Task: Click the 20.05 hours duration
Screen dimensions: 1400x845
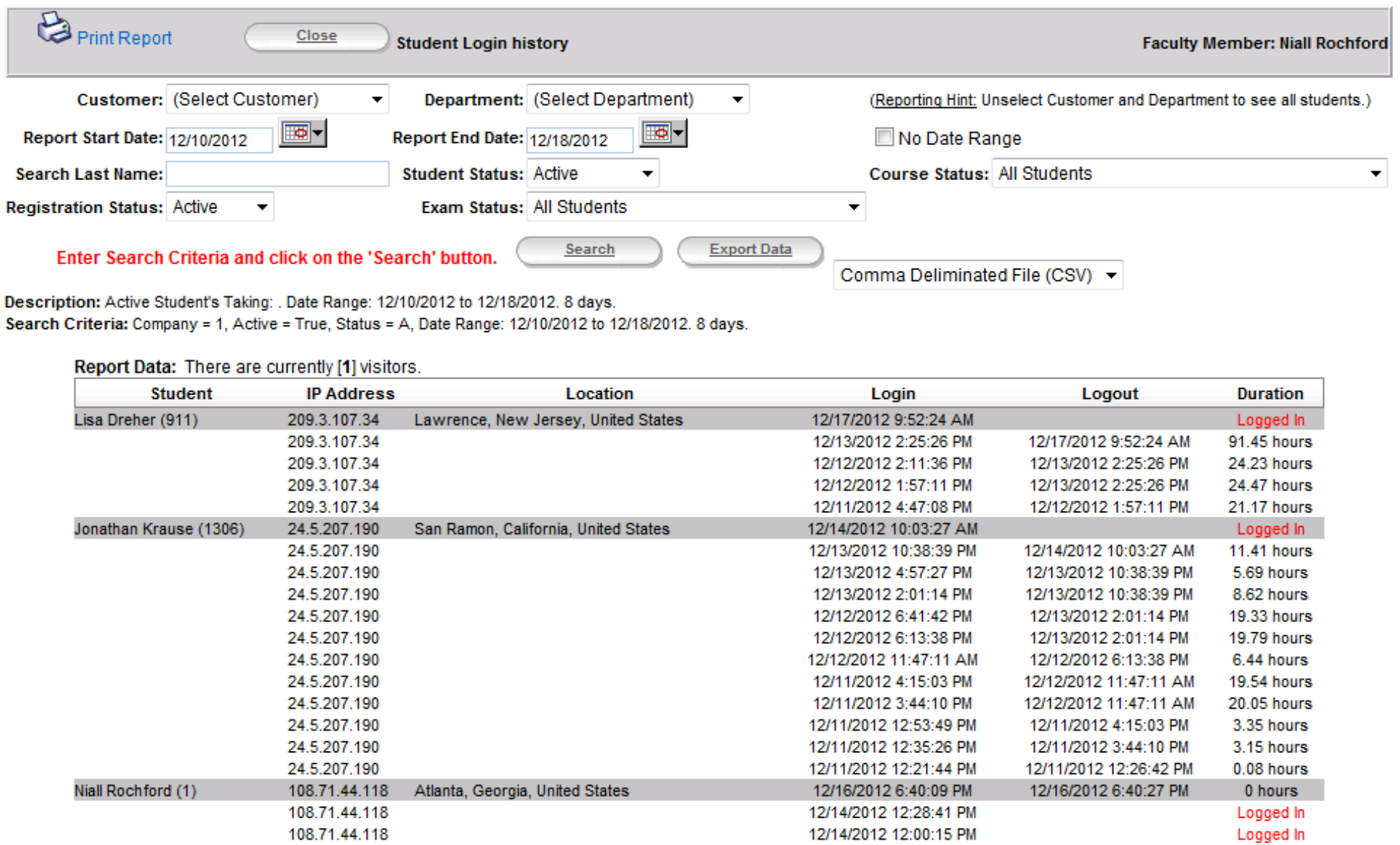Action: 1270,703
